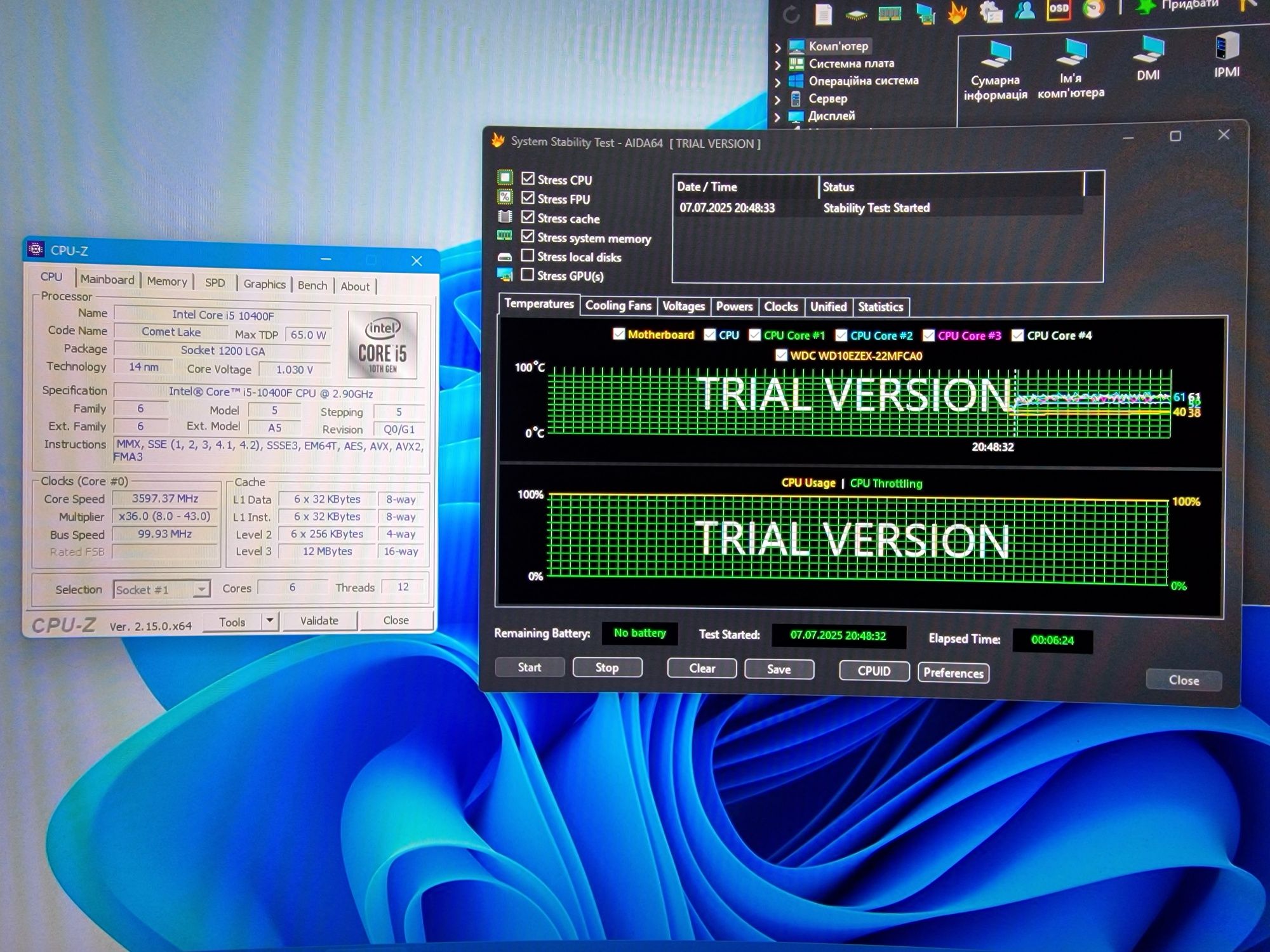Open the Bench tab in CPU-Z
1270x952 pixels.
312,285
